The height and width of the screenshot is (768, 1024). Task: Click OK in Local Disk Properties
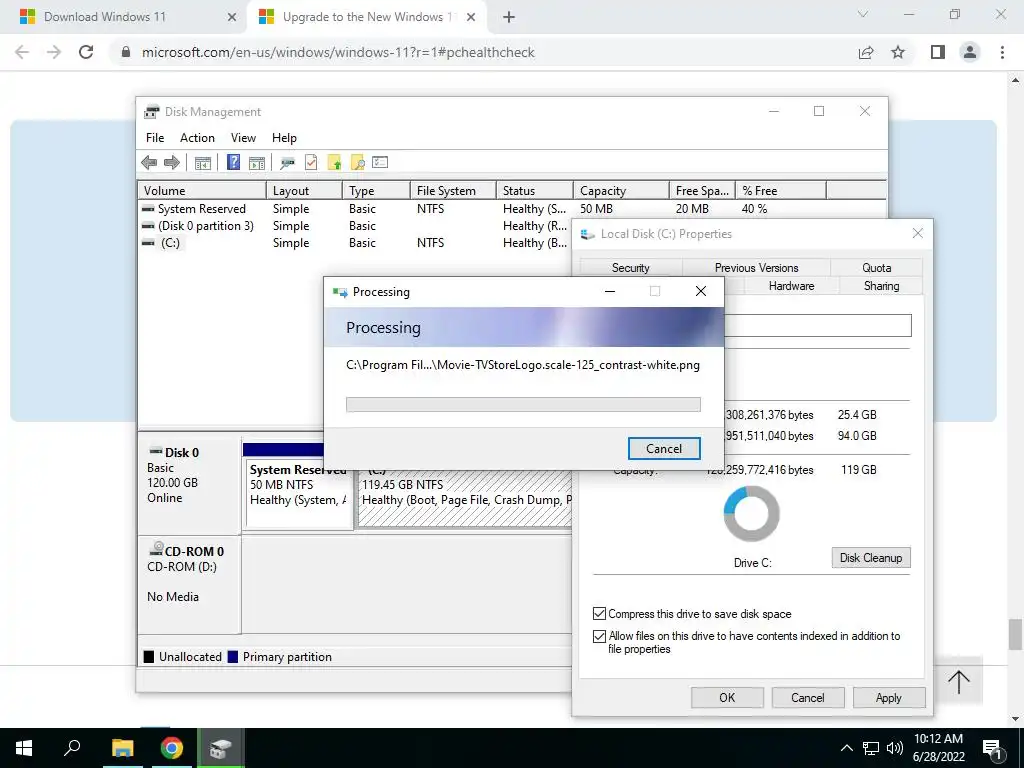[x=727, y=697]
